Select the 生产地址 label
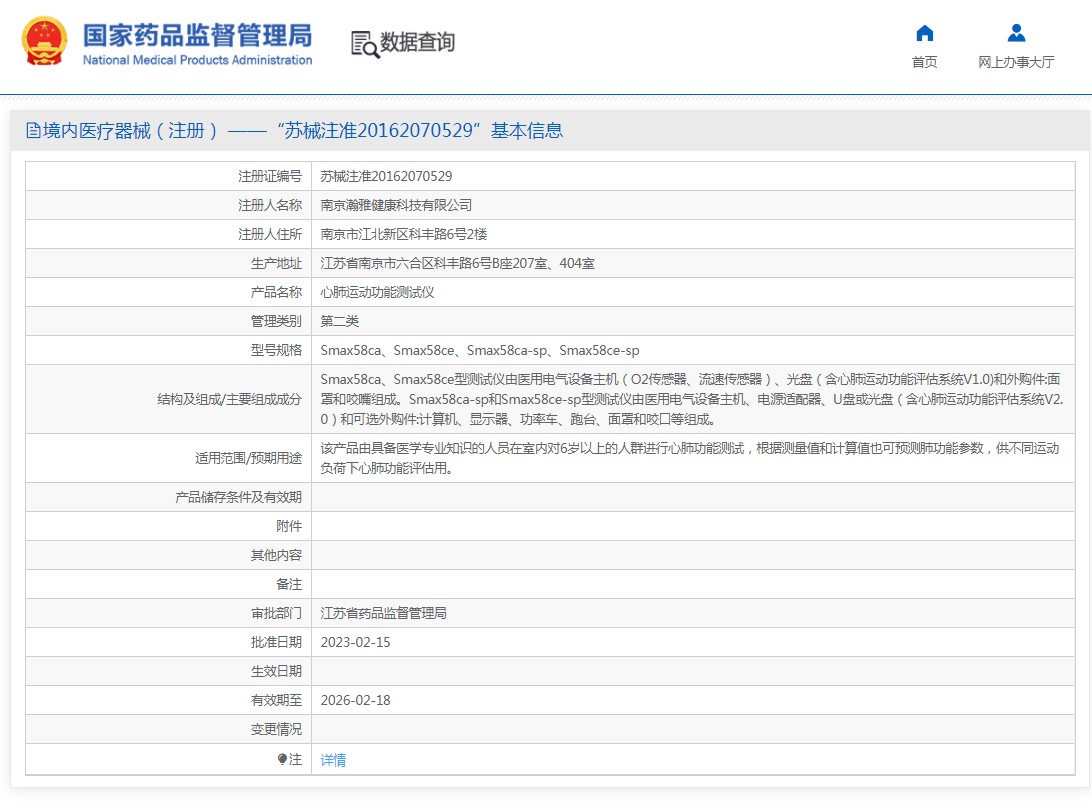The image size is (1092, 811). click(276, 263)
